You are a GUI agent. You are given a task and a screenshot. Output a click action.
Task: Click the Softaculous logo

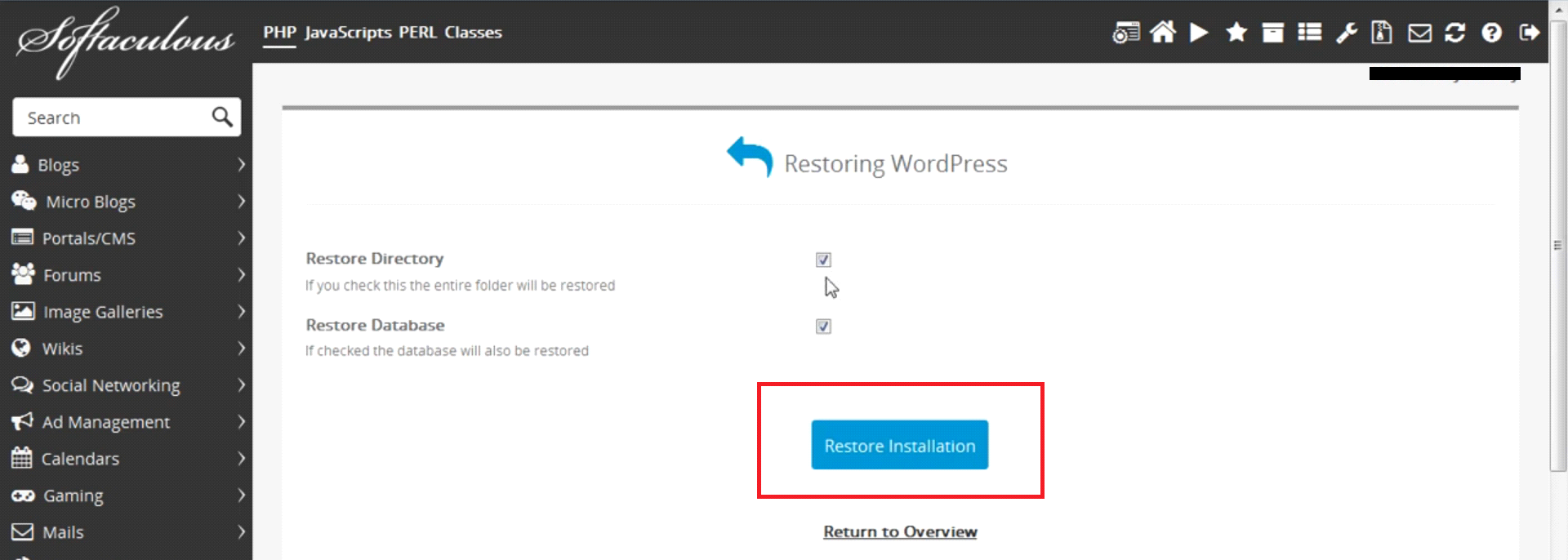pyautogui.click(x=126, y=41)
